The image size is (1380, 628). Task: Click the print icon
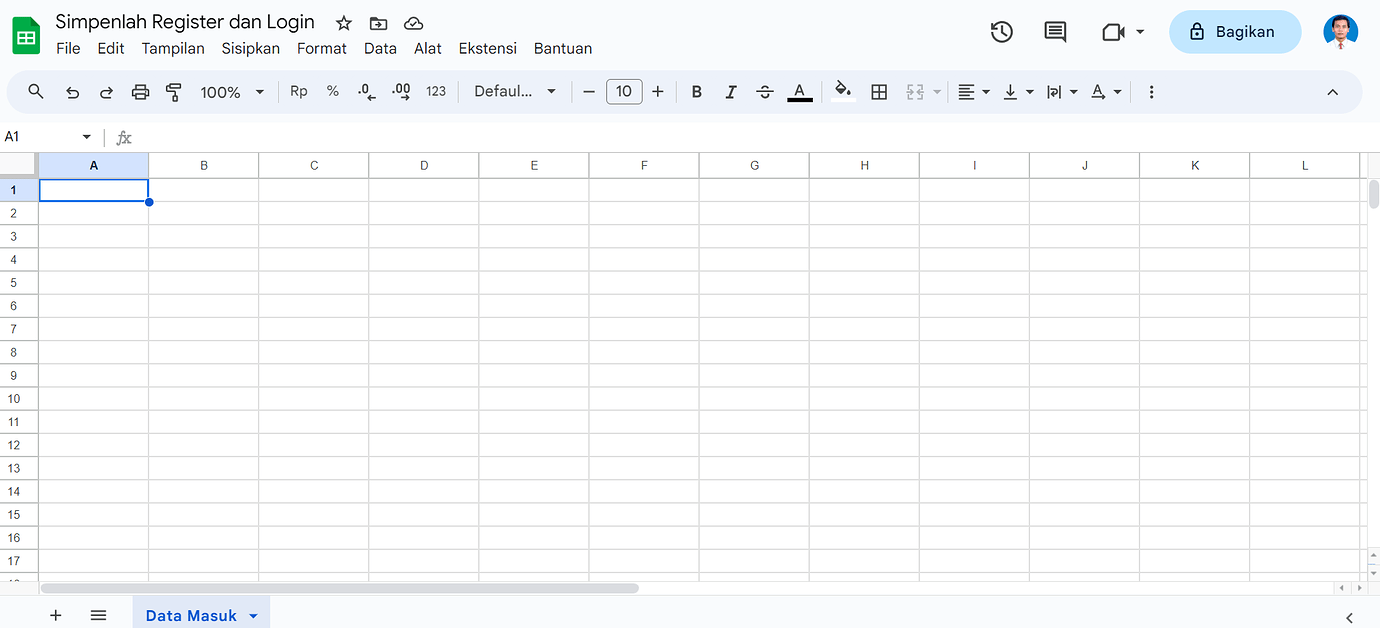pos(140,91)
